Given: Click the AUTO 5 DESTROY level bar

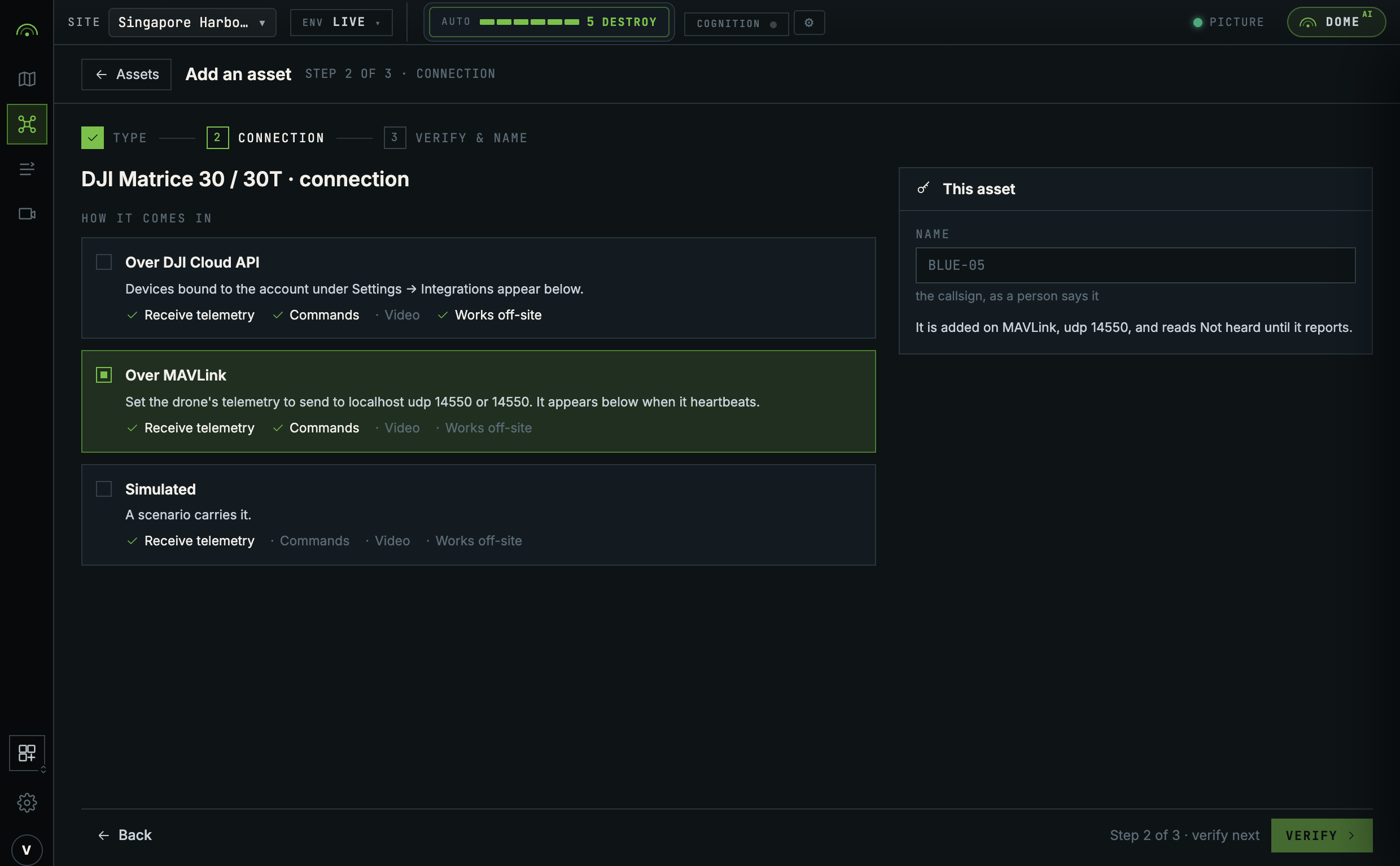Looking at the screenshot, I should pyautogui.click(x=549, y=23).
